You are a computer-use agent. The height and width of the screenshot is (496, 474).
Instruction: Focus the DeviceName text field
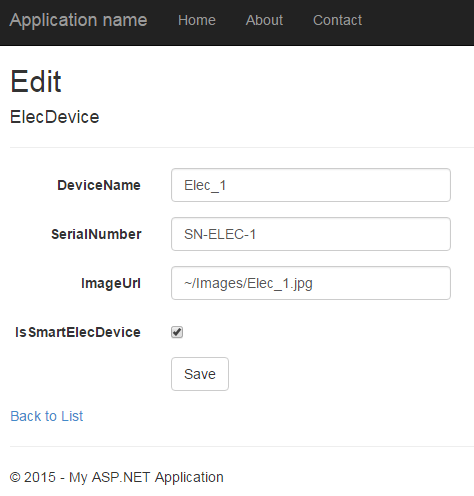click(x=311, y=185)
